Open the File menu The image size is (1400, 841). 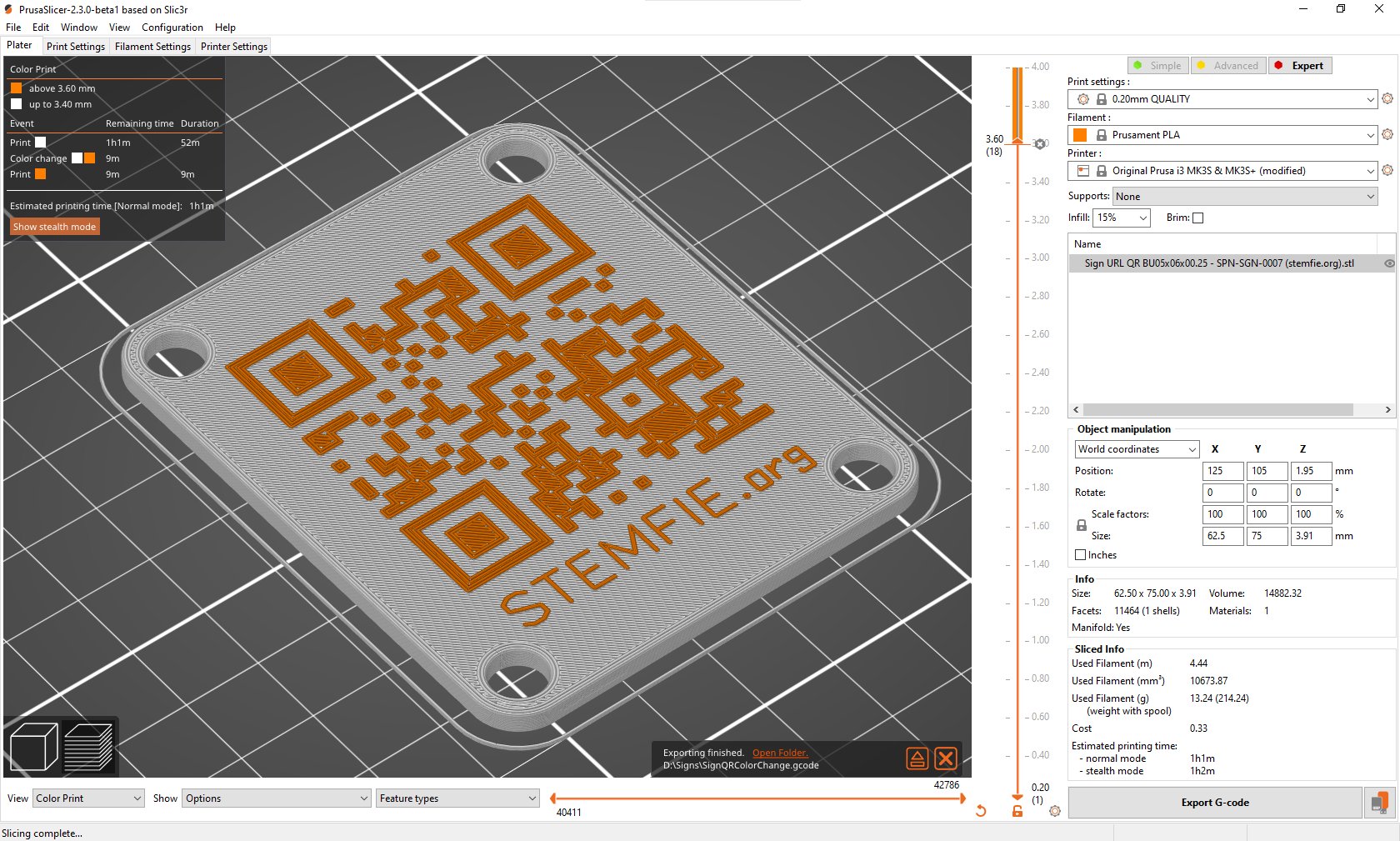click(x=13, y=28)
